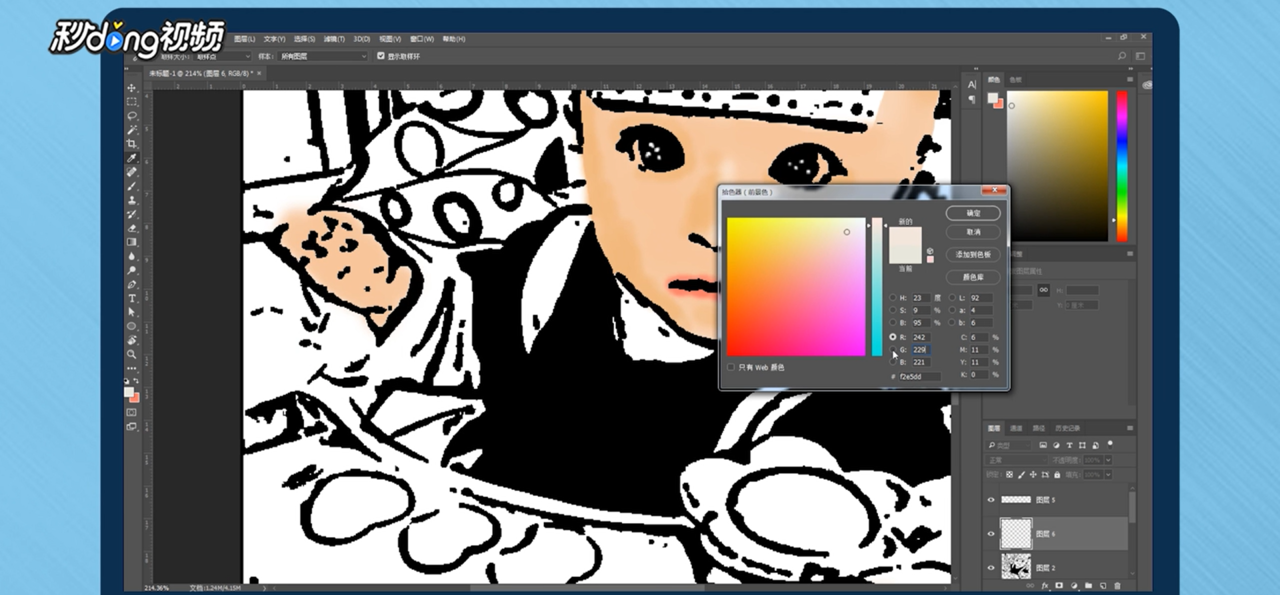Image resolution: width=1280 pixels, height=595 pixels.
Task: Click the search icon in options bar
Action: [1123, 56]
